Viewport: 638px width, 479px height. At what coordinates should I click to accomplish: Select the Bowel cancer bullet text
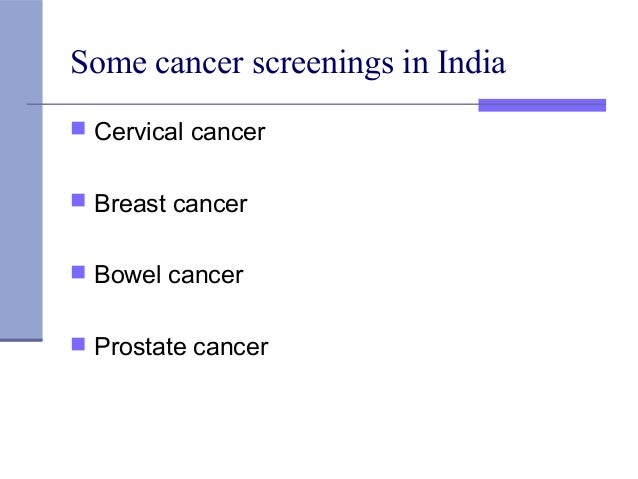click(x=168, y=275)
